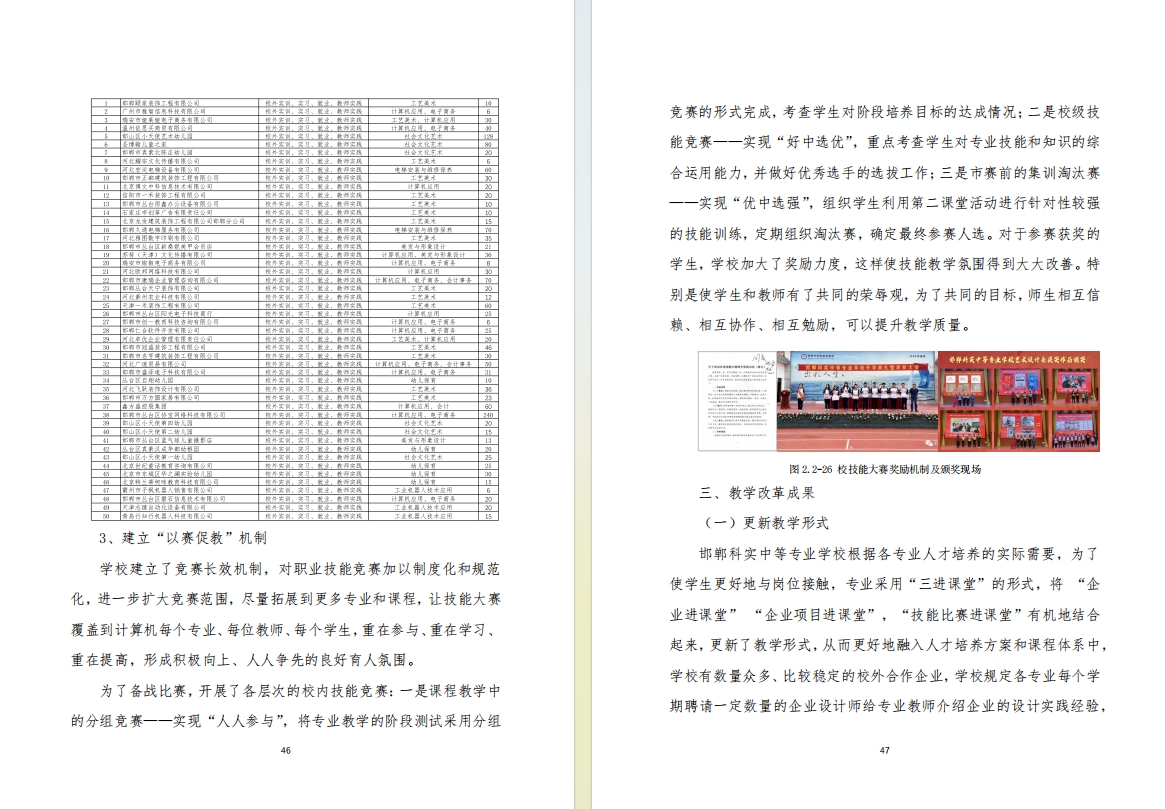Click 电梯安装与维修保养 in table row 9

[x=424, y=170]
